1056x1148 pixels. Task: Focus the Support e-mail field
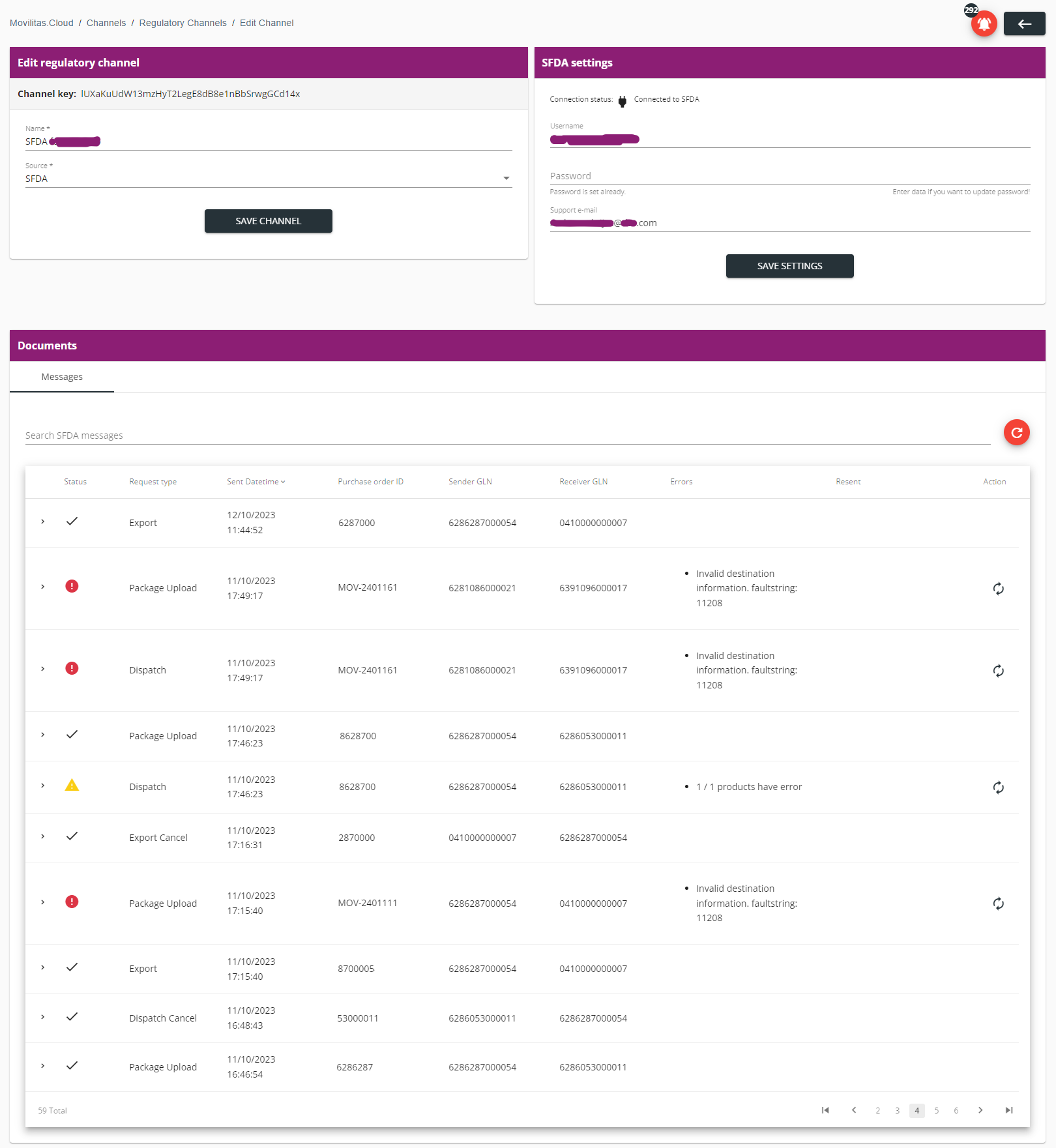[x=790, y=223]
